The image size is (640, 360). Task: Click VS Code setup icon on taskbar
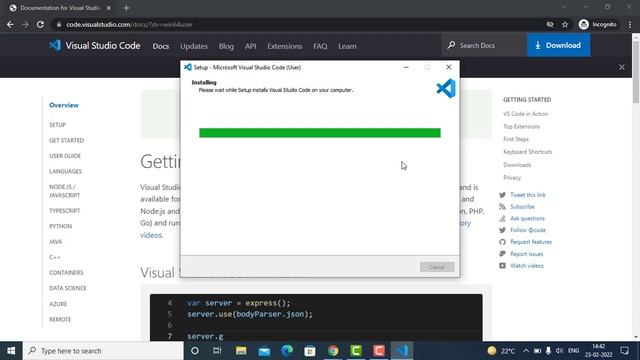coord(402,351)
